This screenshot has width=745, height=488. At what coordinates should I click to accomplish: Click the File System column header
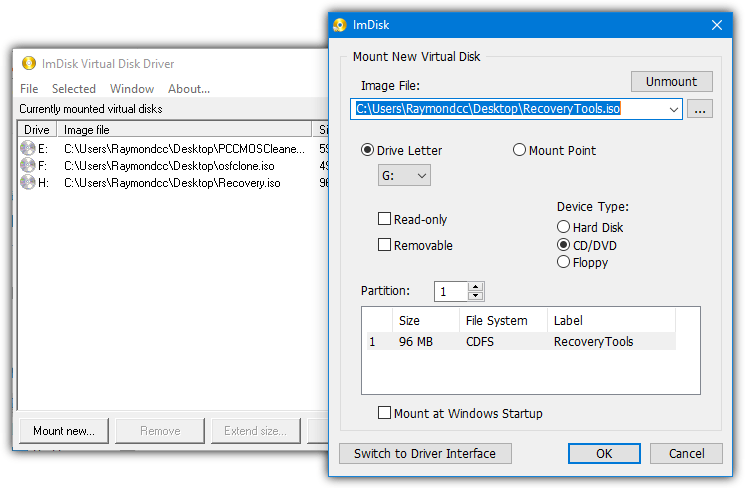[x=503, y=321]
